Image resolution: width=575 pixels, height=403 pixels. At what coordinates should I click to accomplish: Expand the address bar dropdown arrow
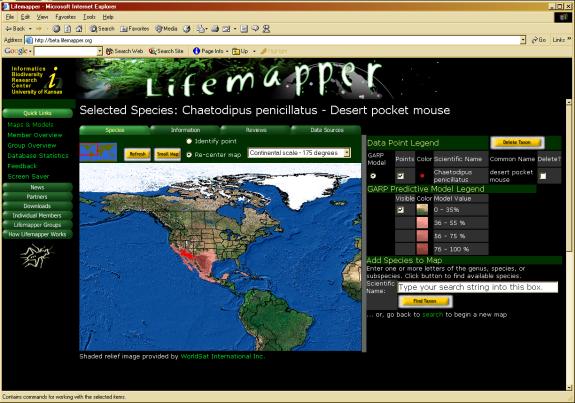pyautogui.click(x=523, y=40)
